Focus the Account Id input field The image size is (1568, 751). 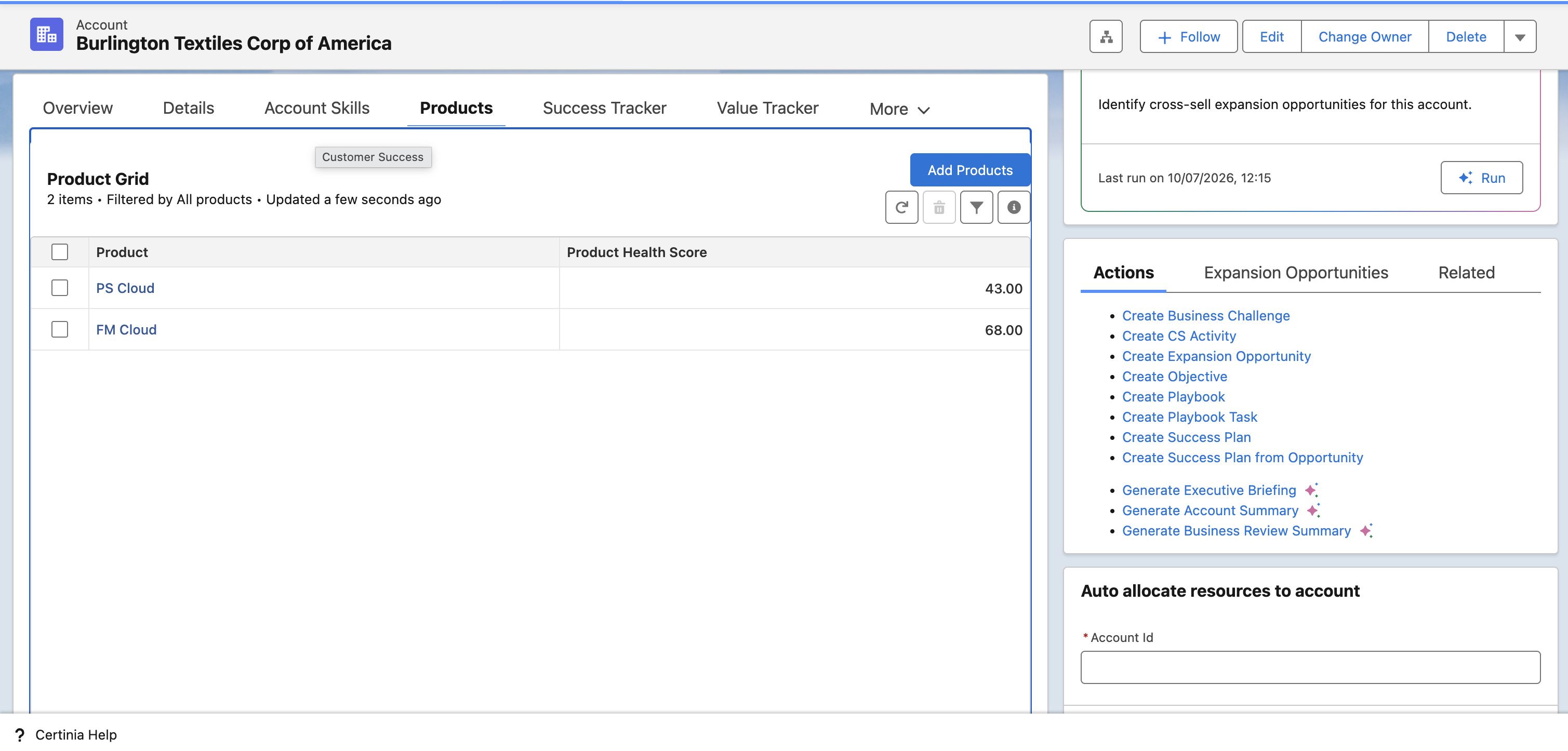1310,667
